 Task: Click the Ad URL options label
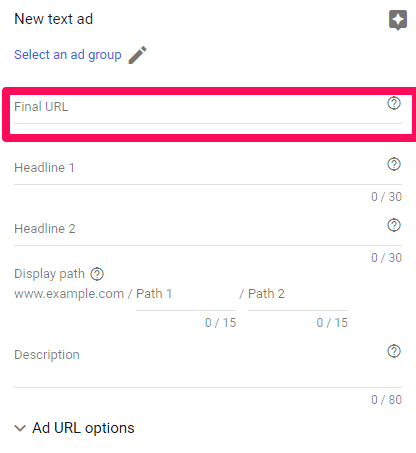click(x=83, y=428)
